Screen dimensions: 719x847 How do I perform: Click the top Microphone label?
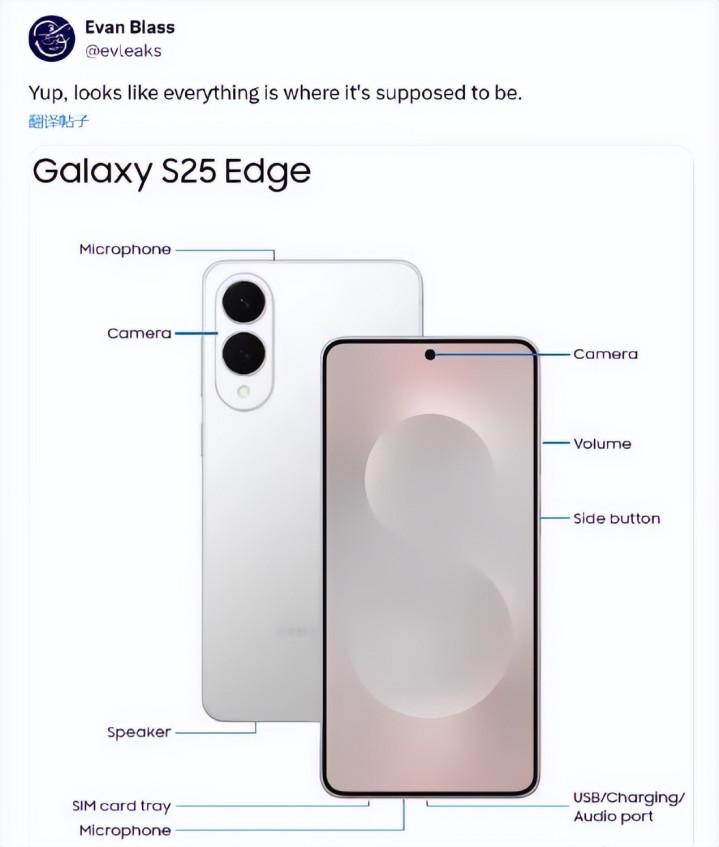coord(125,250)
